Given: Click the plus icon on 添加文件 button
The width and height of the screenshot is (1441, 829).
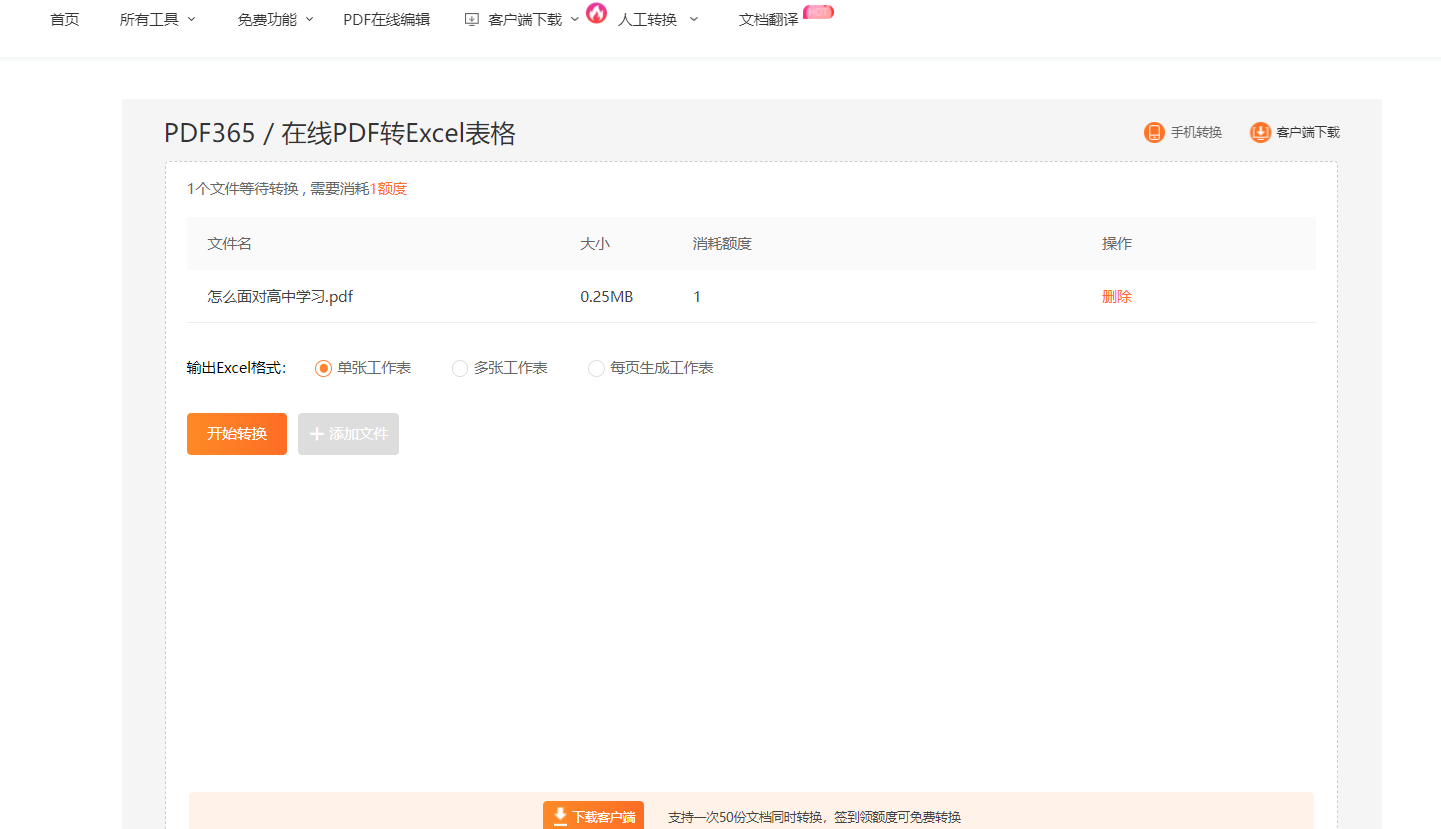Looking at the screenshot, I should (x=317, y=434).
